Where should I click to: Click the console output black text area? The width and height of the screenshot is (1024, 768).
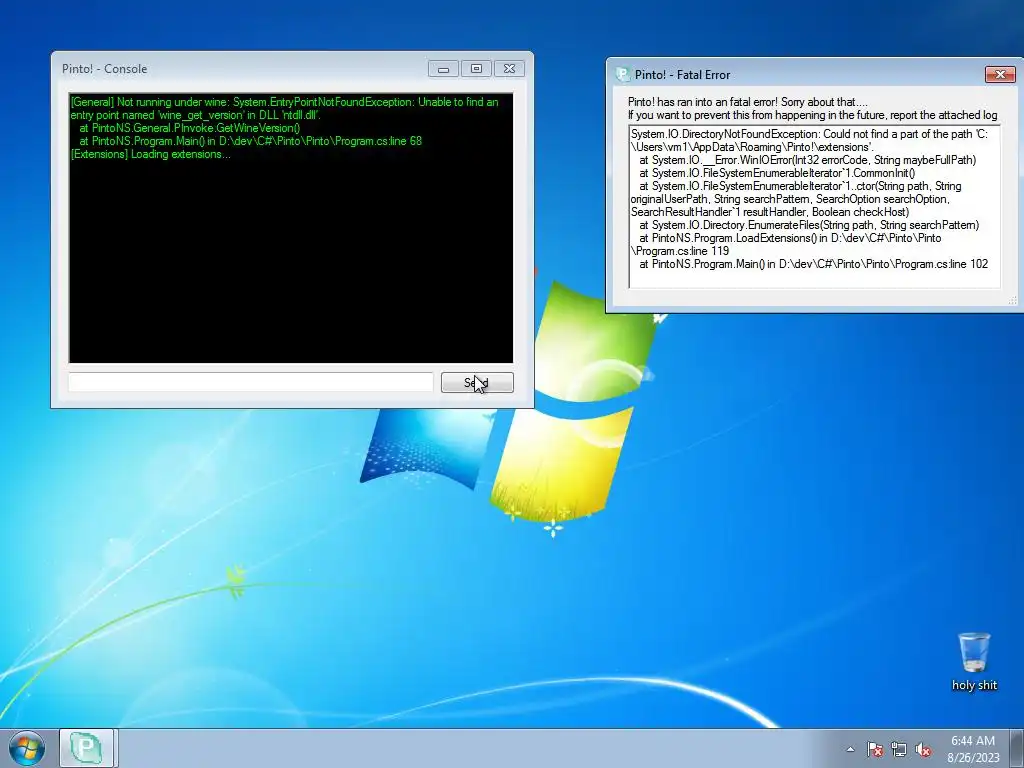tap(291, 227)
